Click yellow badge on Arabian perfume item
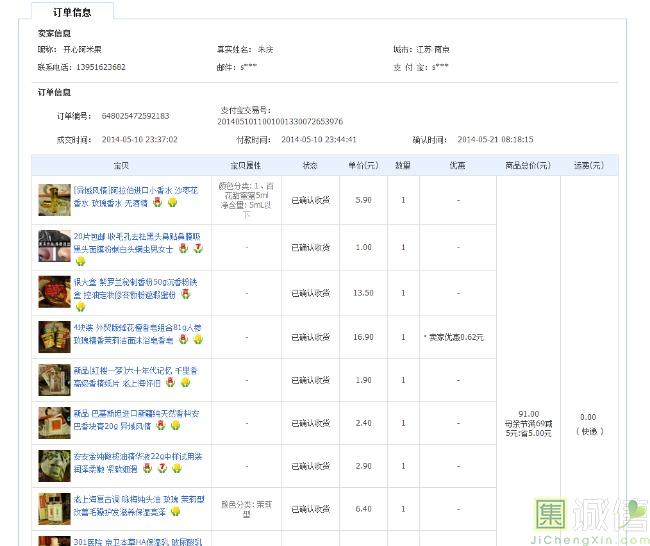Viewport: 650px width, 546px height. pyautogui.click(x=172, y=202)
